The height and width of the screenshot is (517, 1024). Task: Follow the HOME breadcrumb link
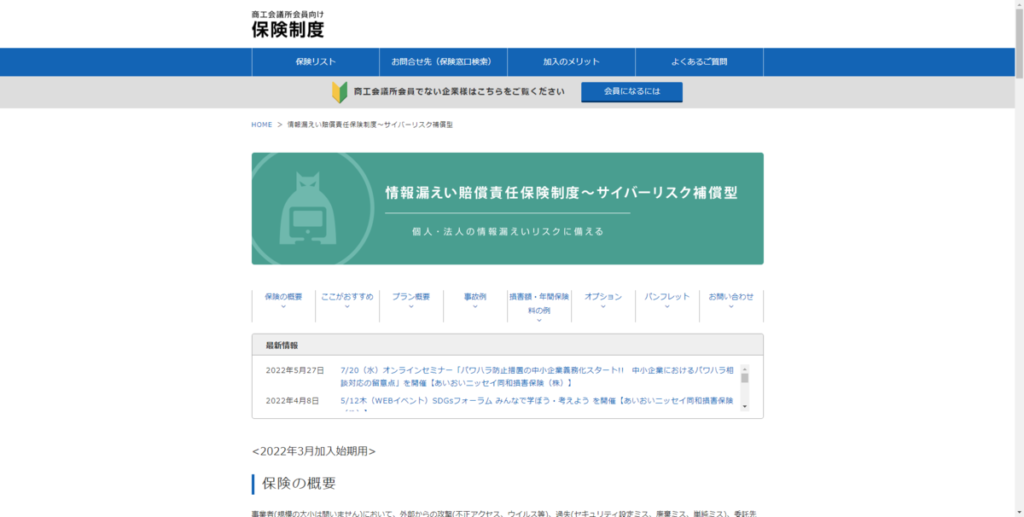261,125
